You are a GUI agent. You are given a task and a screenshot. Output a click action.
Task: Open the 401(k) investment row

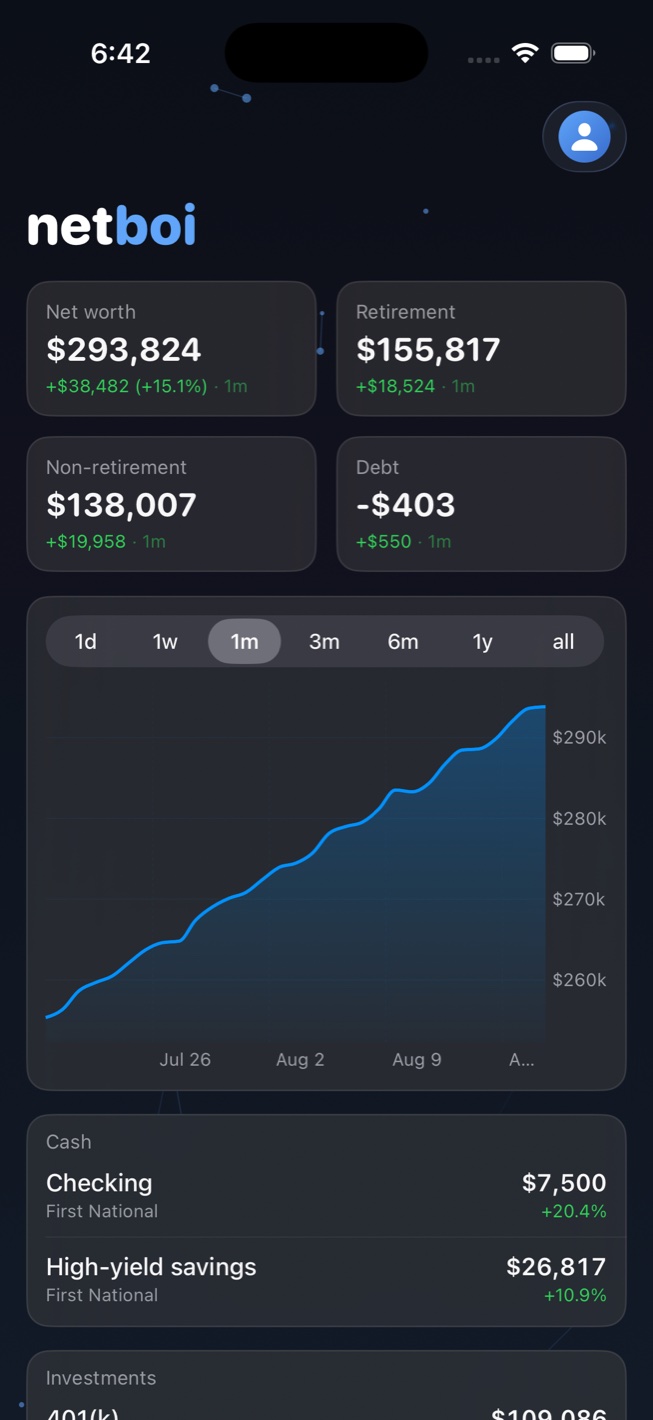[x=326, y=1412]
